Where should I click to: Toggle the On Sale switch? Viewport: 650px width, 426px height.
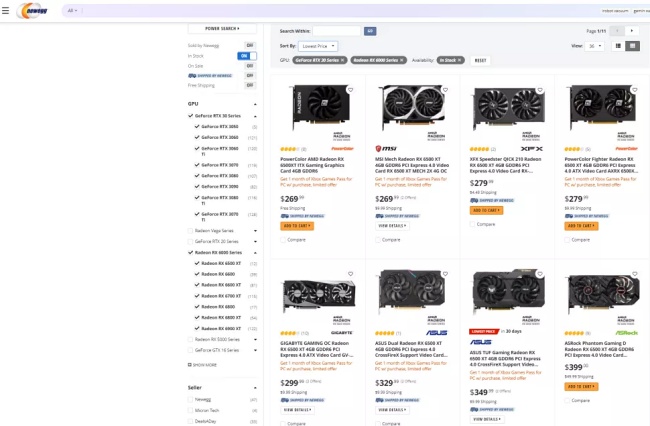(x=250, y=66)
